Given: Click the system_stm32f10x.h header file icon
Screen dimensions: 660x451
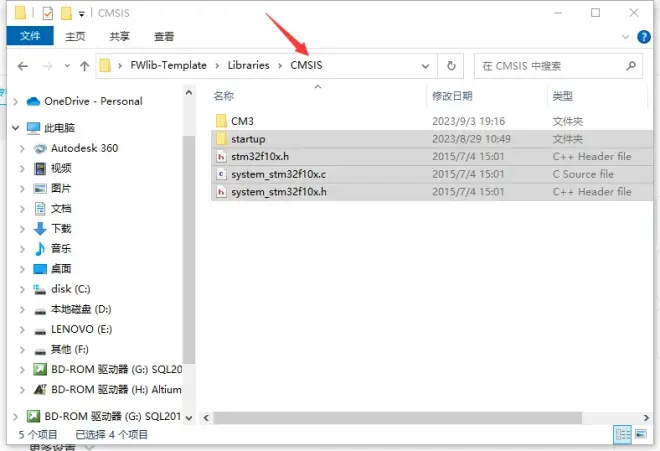Looking at the screenshot, I should point(221,192).
